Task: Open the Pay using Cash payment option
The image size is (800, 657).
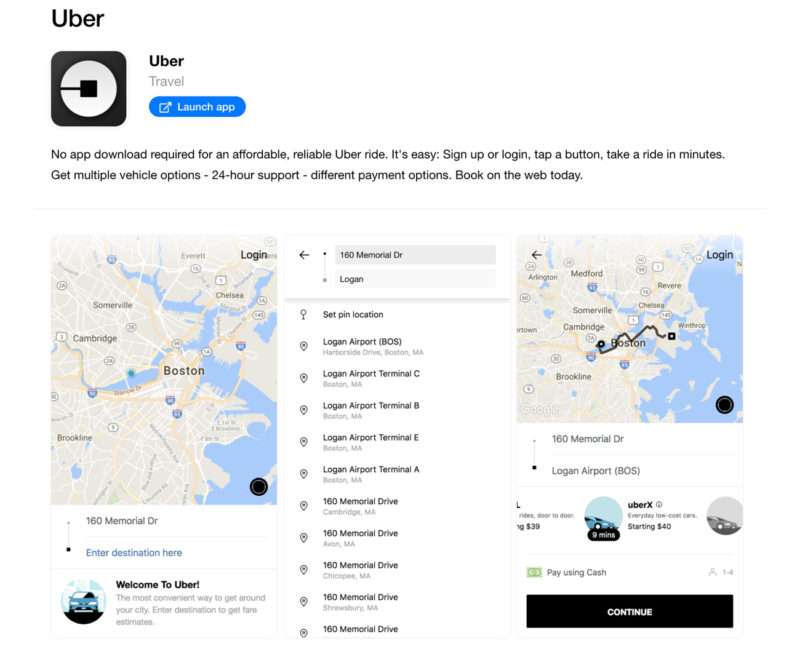Action: coord(577,572)
